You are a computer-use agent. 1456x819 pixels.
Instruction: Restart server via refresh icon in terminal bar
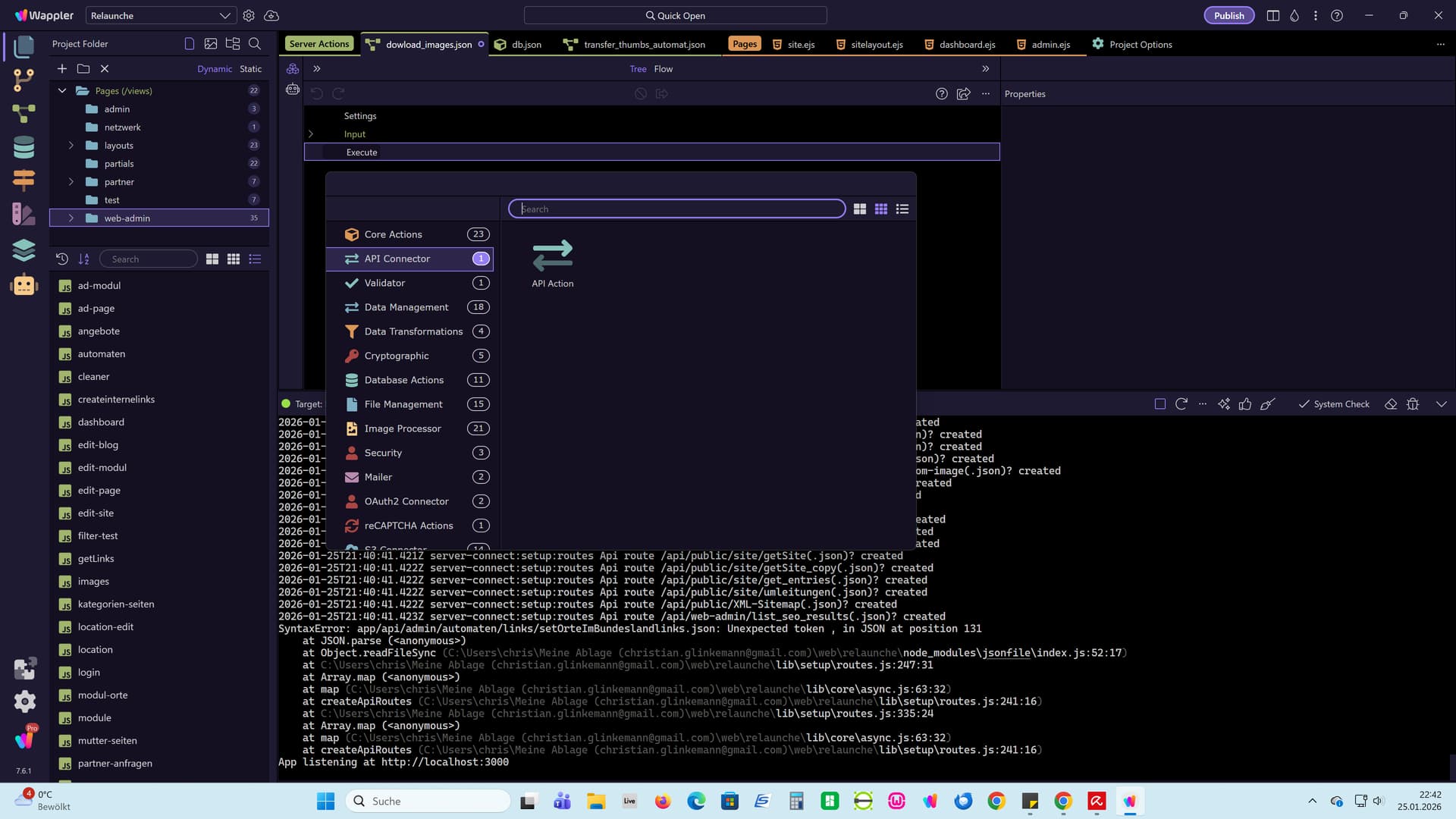coord(1181,404)
